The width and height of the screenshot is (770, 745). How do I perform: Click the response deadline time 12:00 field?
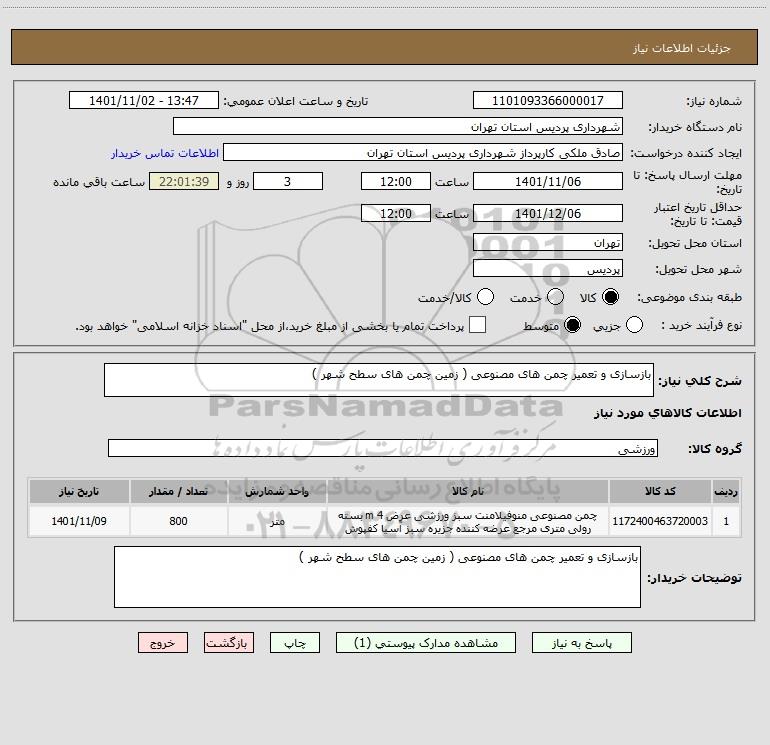[396, 182]
